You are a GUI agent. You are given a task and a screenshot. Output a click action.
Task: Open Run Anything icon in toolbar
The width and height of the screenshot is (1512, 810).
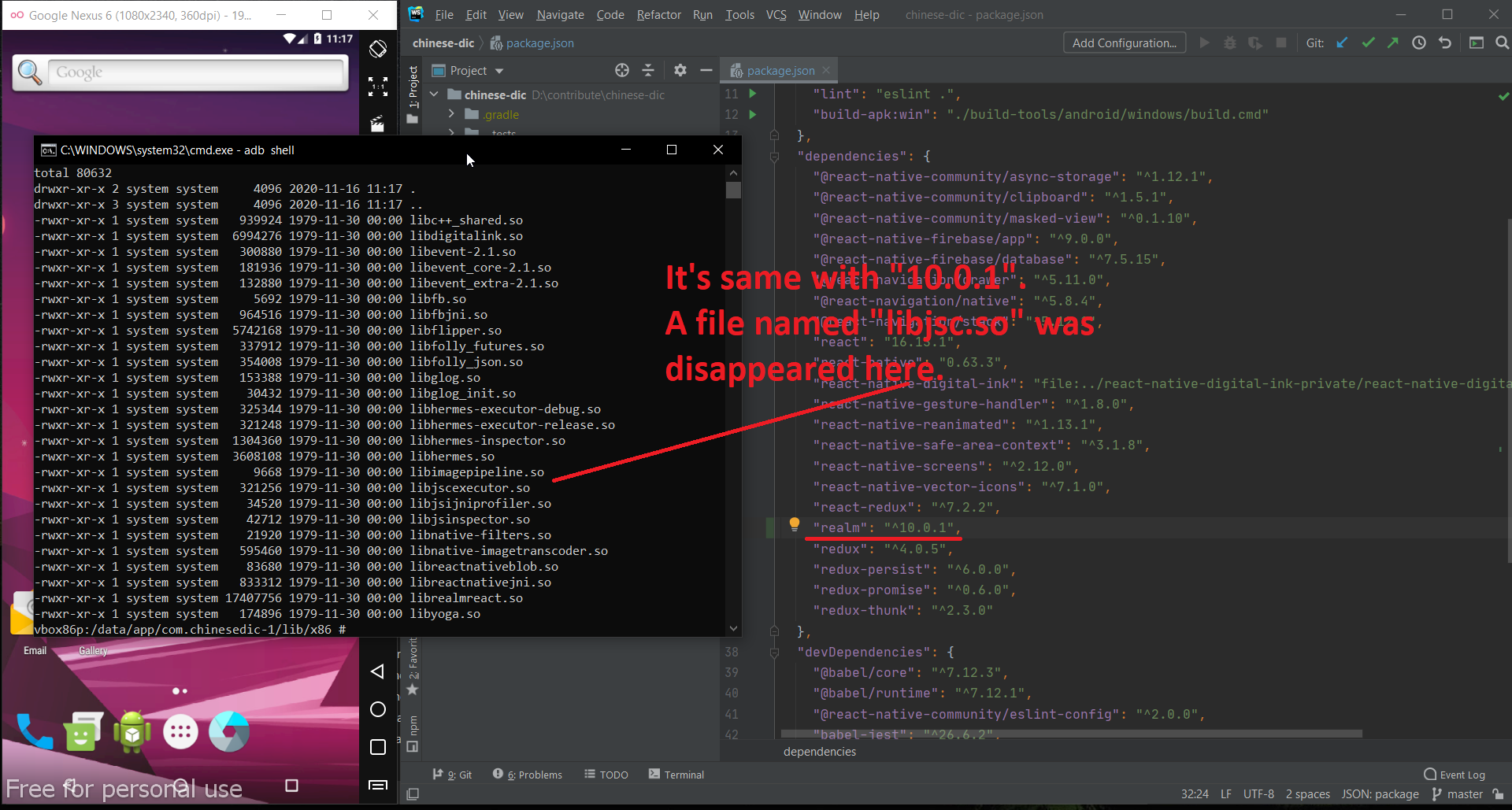point(1477,43)
